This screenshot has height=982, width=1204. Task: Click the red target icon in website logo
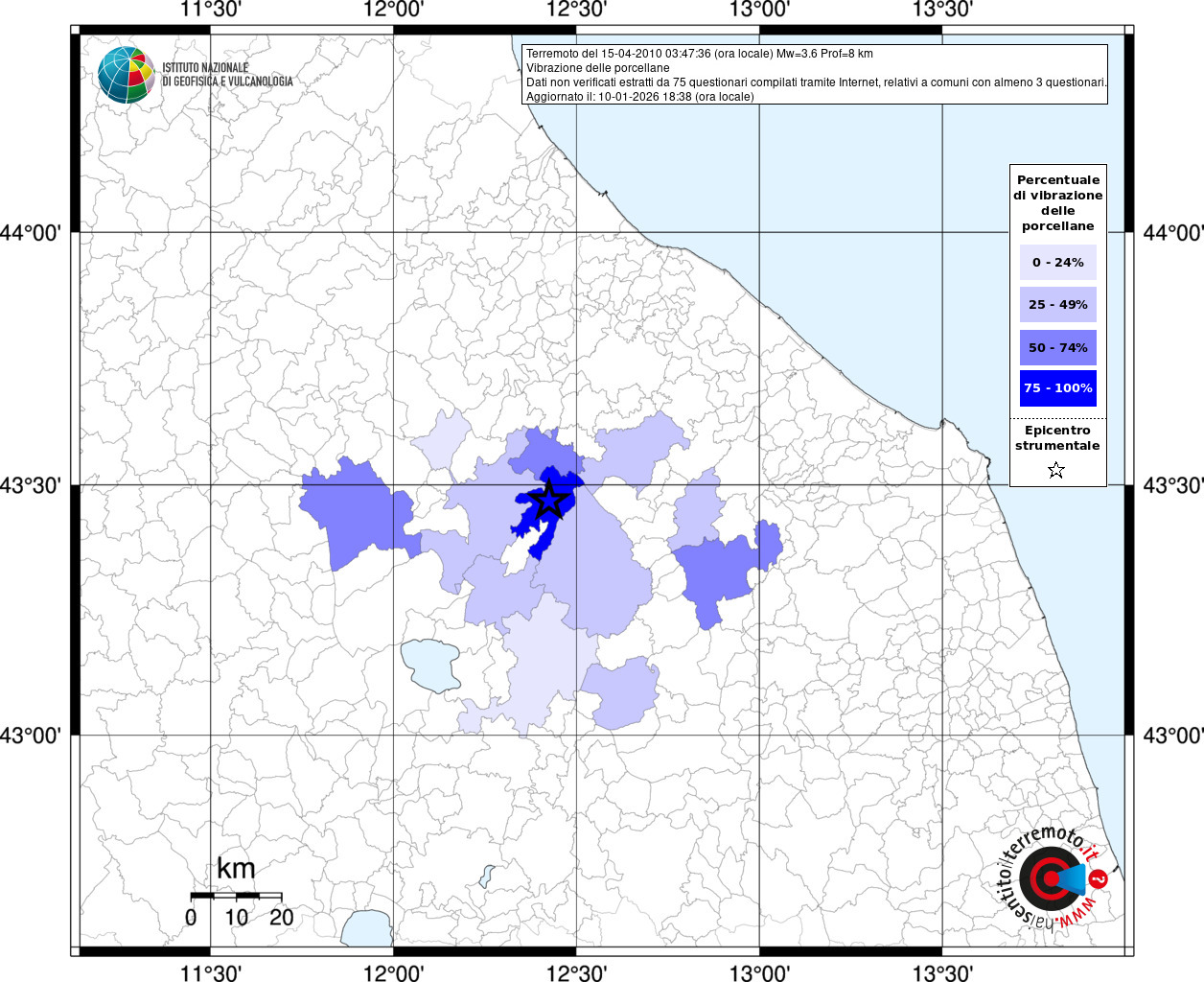pos(1048,878)
